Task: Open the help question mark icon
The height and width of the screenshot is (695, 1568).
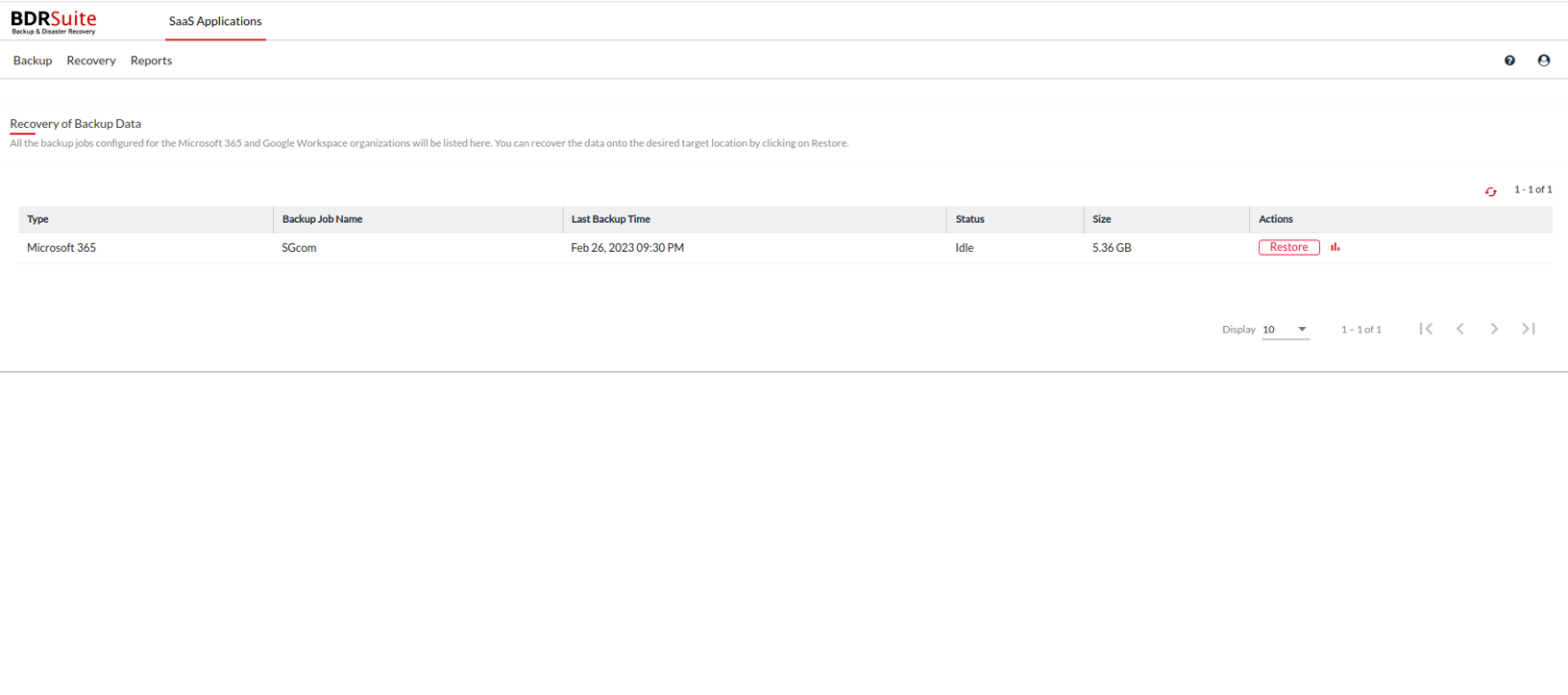Action: (x=1509, y=61)
